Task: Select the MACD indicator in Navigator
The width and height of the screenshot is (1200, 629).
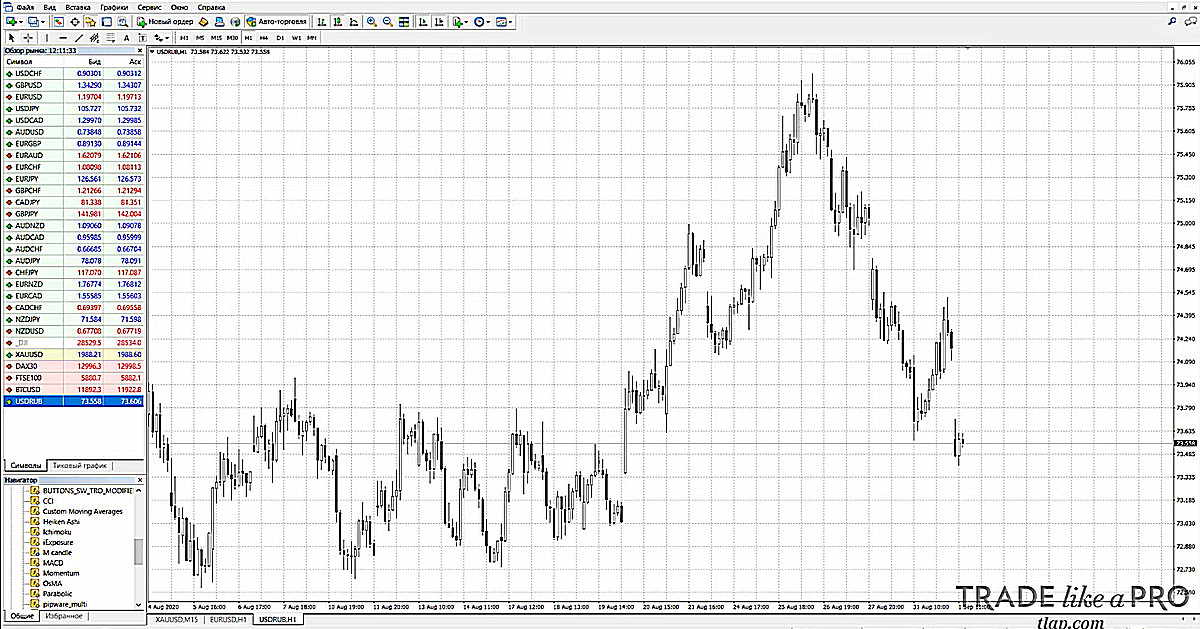Action: [x=53, y=562]
